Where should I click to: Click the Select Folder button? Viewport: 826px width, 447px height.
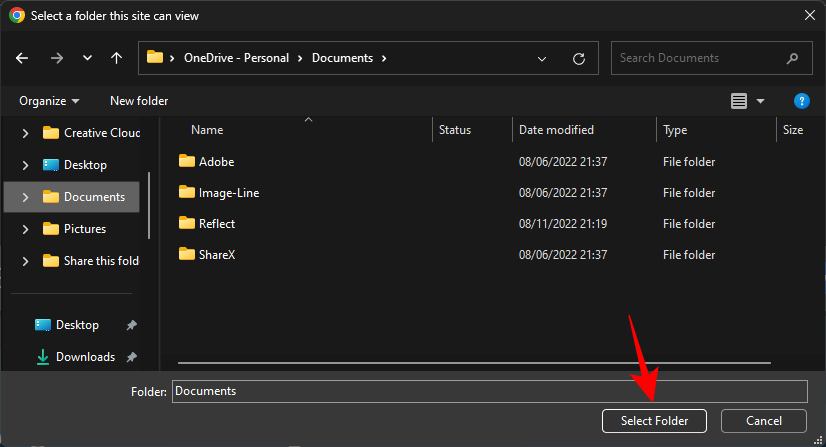(654, 421)
